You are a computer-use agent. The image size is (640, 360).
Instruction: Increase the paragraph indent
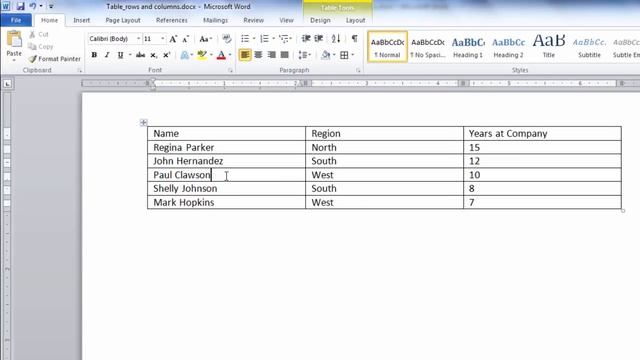click(319, 39)
